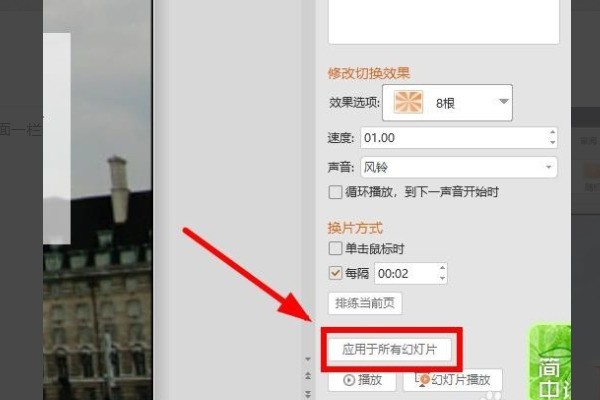Increase the 速度 value with up arrow
The image size is (600, 400).
[x=552, y=132]
